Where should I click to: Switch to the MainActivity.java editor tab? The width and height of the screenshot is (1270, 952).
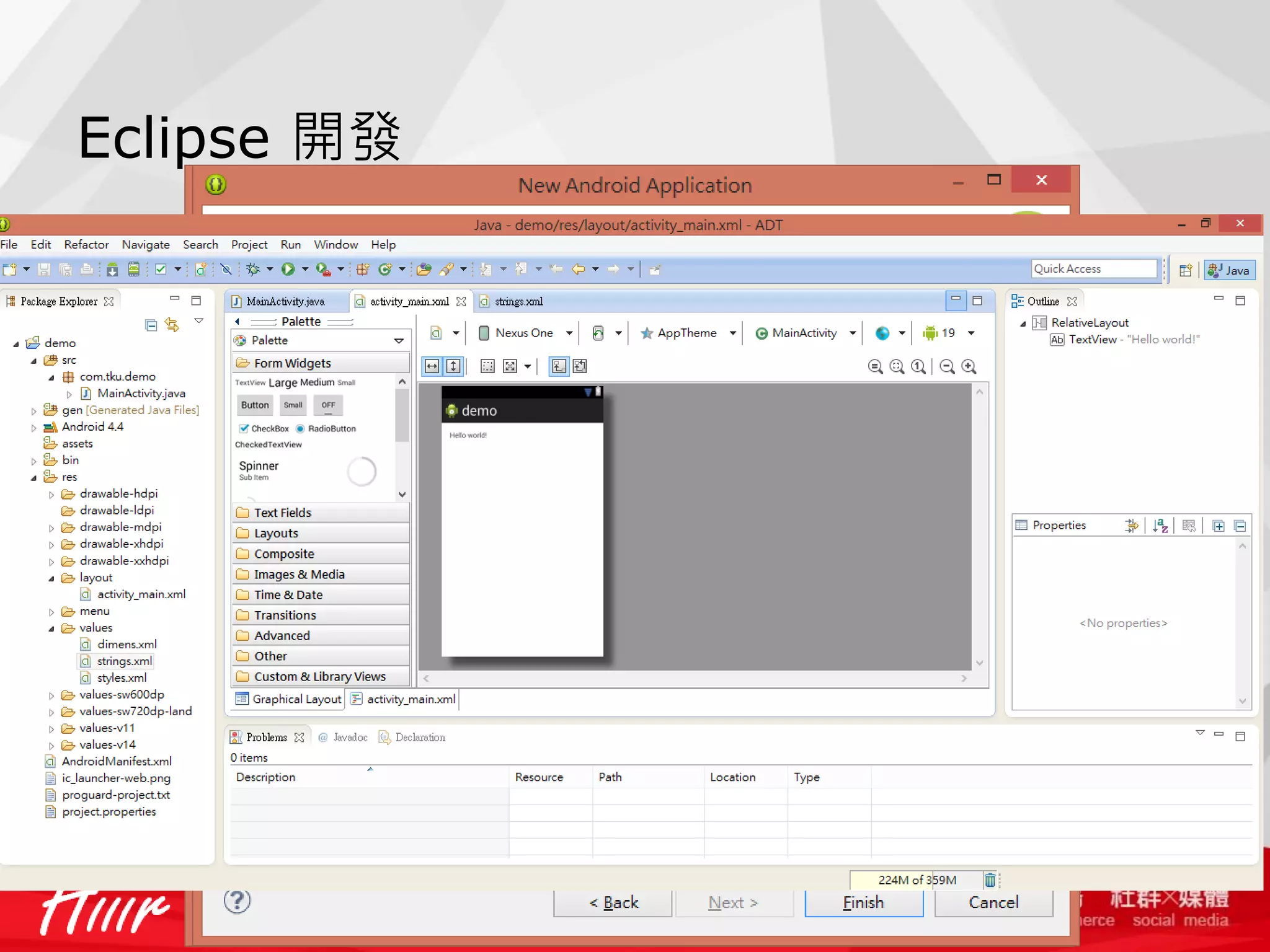285,301
